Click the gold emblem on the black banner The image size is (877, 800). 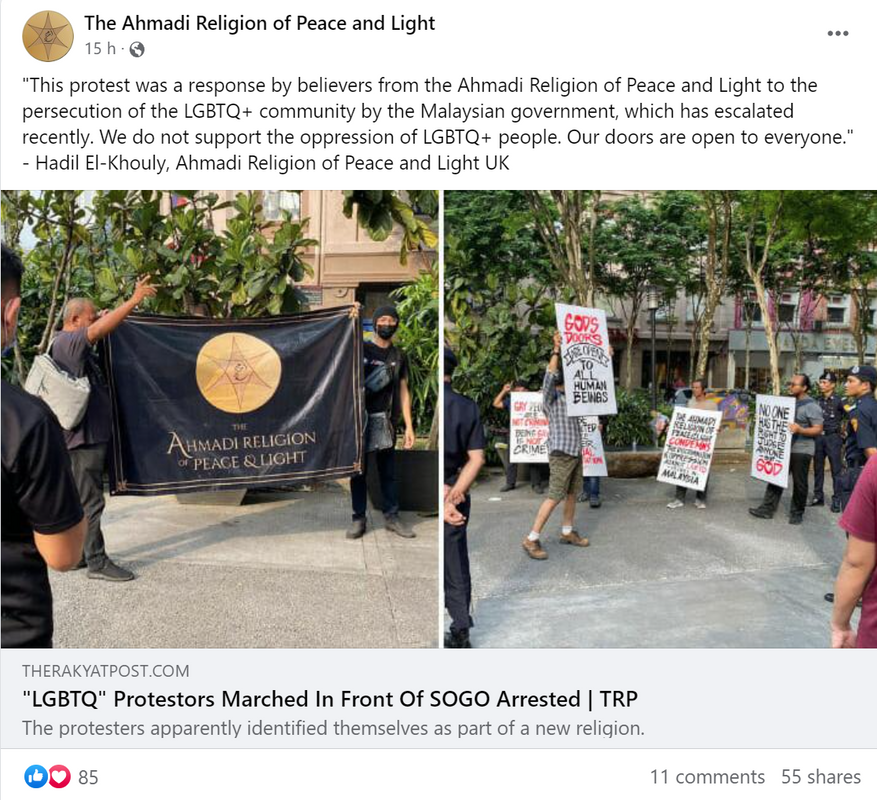(x=238, y=373)
